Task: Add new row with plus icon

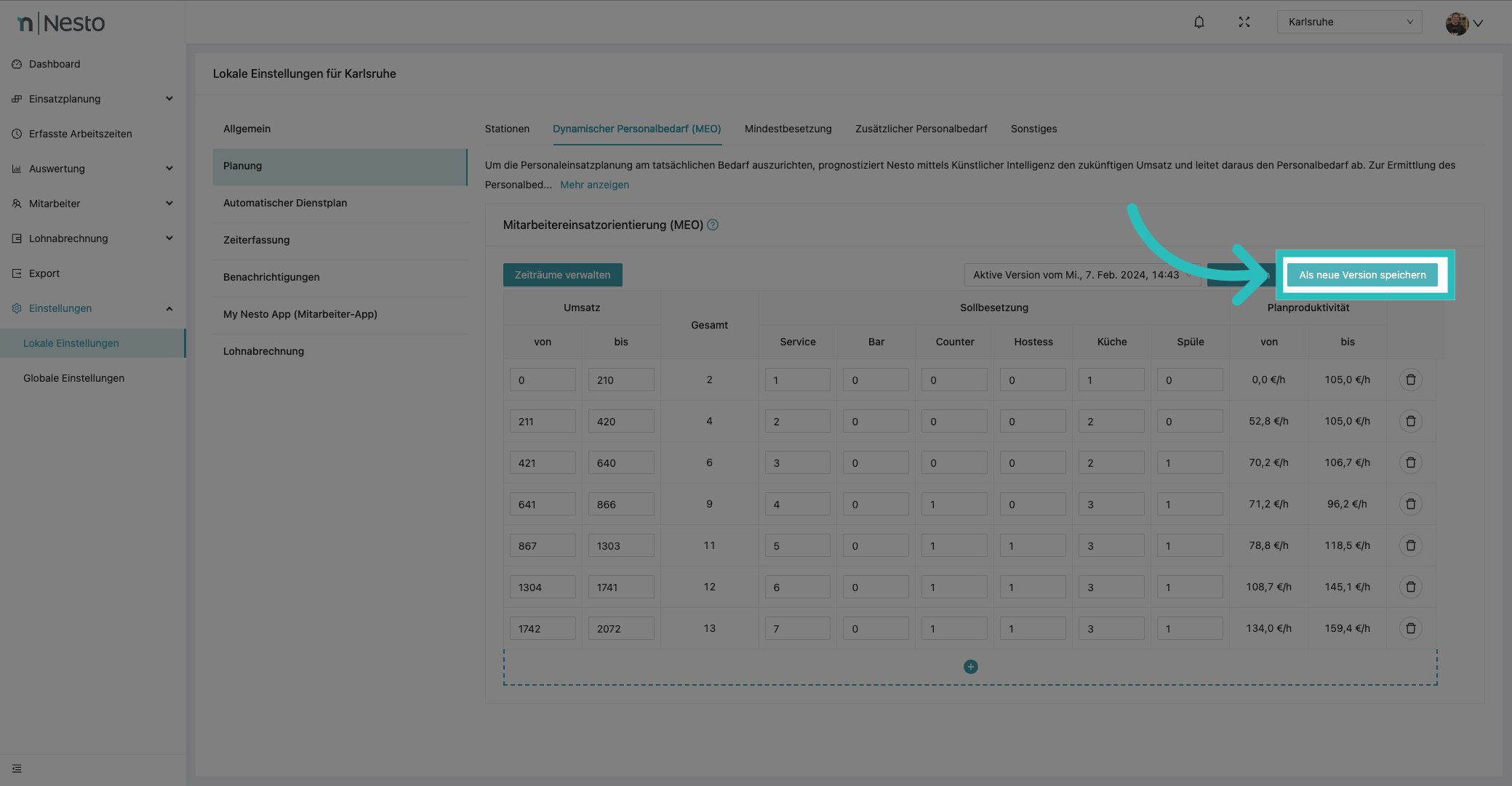Action: (970, 667)
